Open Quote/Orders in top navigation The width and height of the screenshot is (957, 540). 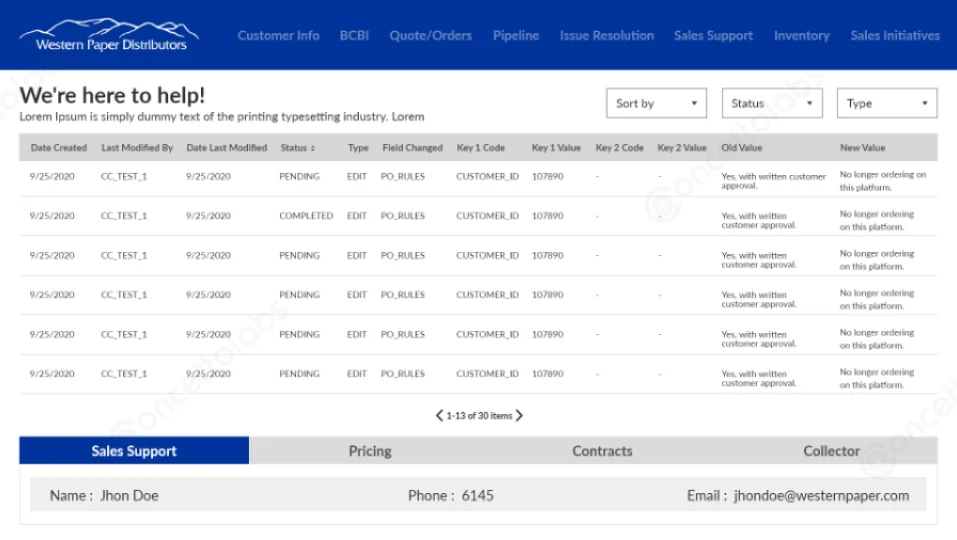(x=430, y=35)
